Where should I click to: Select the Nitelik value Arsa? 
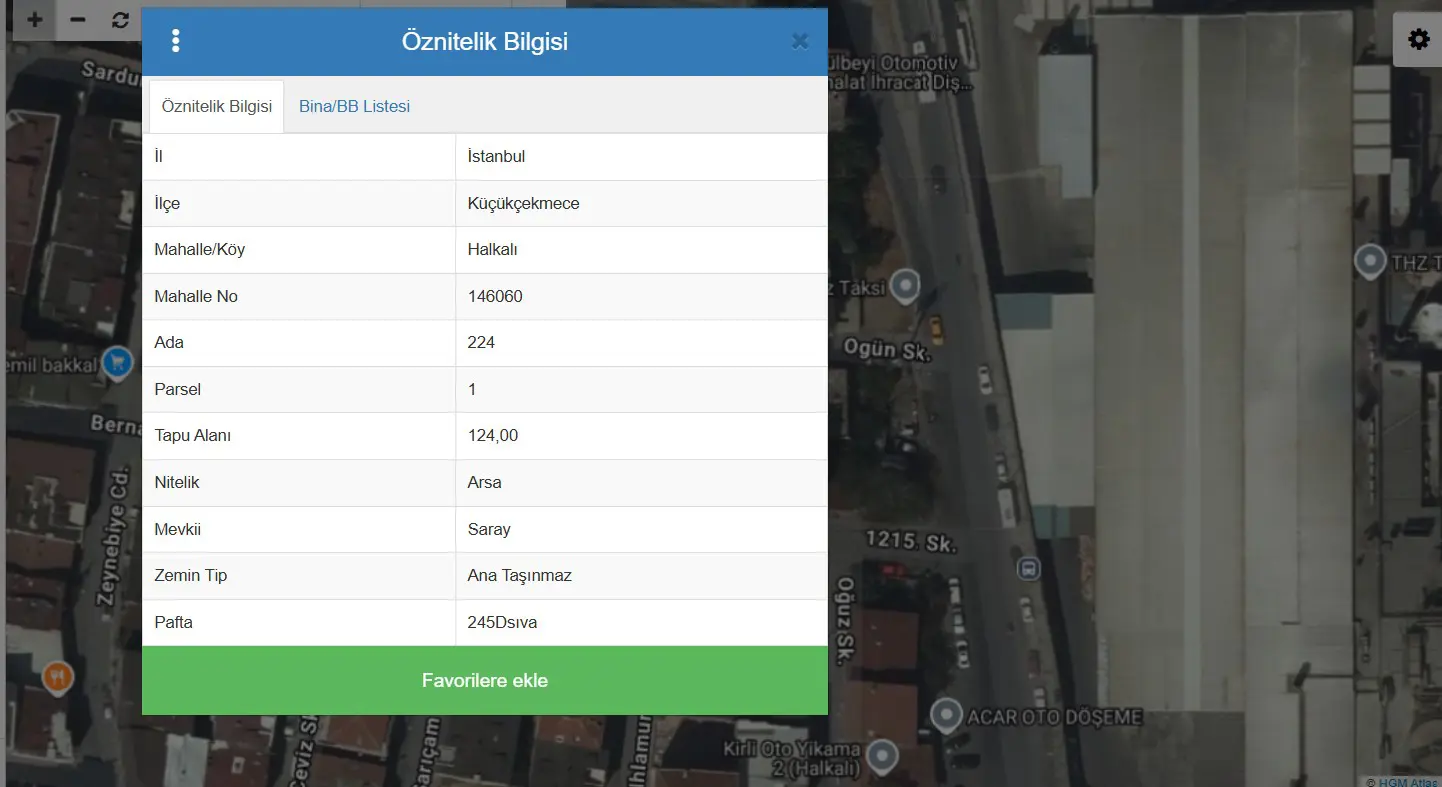641,482
